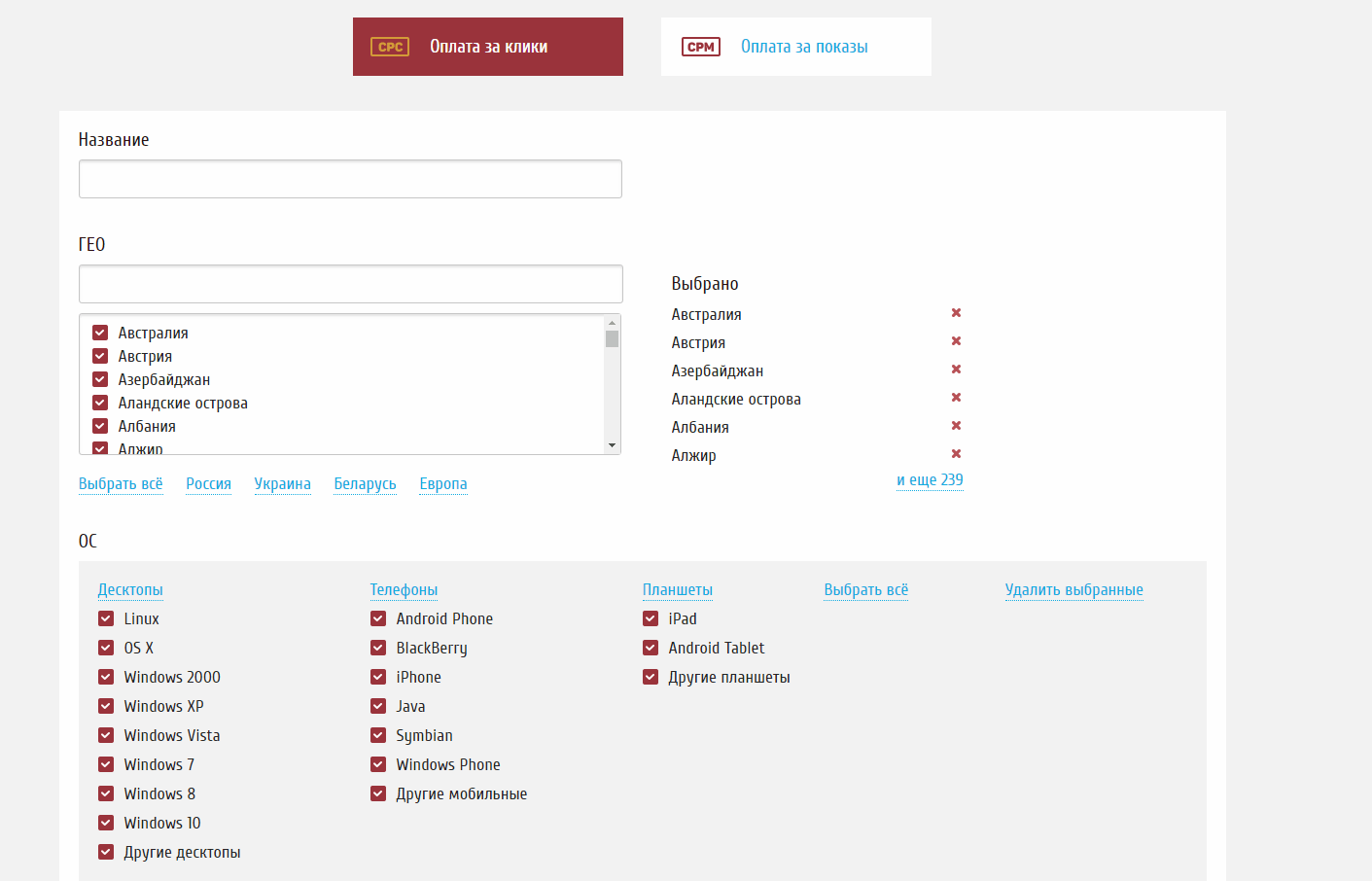Screen dimensions: 1372x881
Task: Toggle the Windows Phone checkbox
Action: (378, 764)
